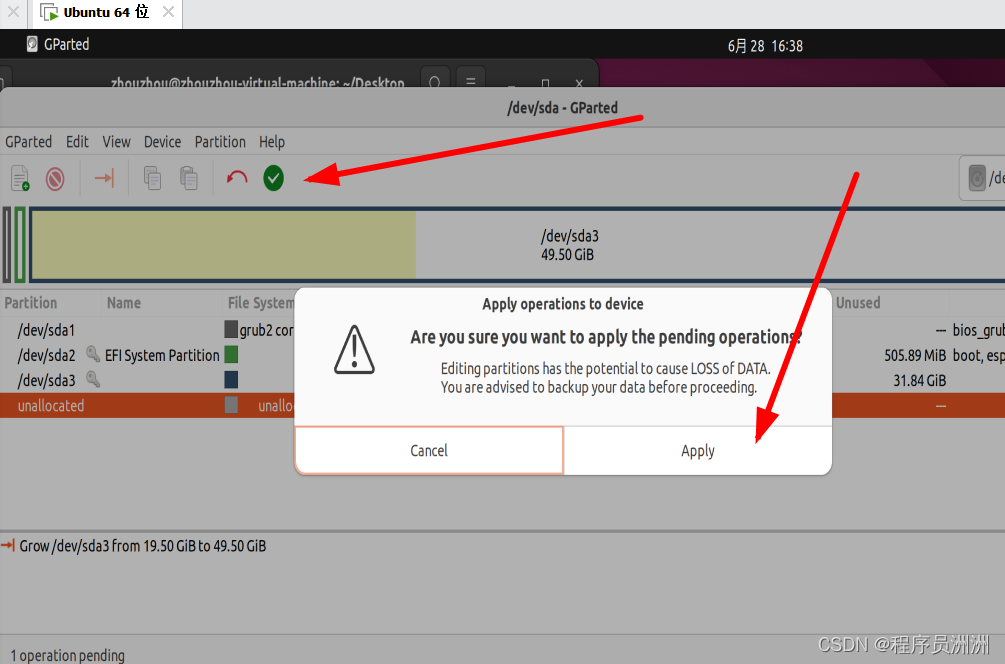Click the 31.84 GiB unused value
Screen dimensions: 1005x664
point(920,381)
